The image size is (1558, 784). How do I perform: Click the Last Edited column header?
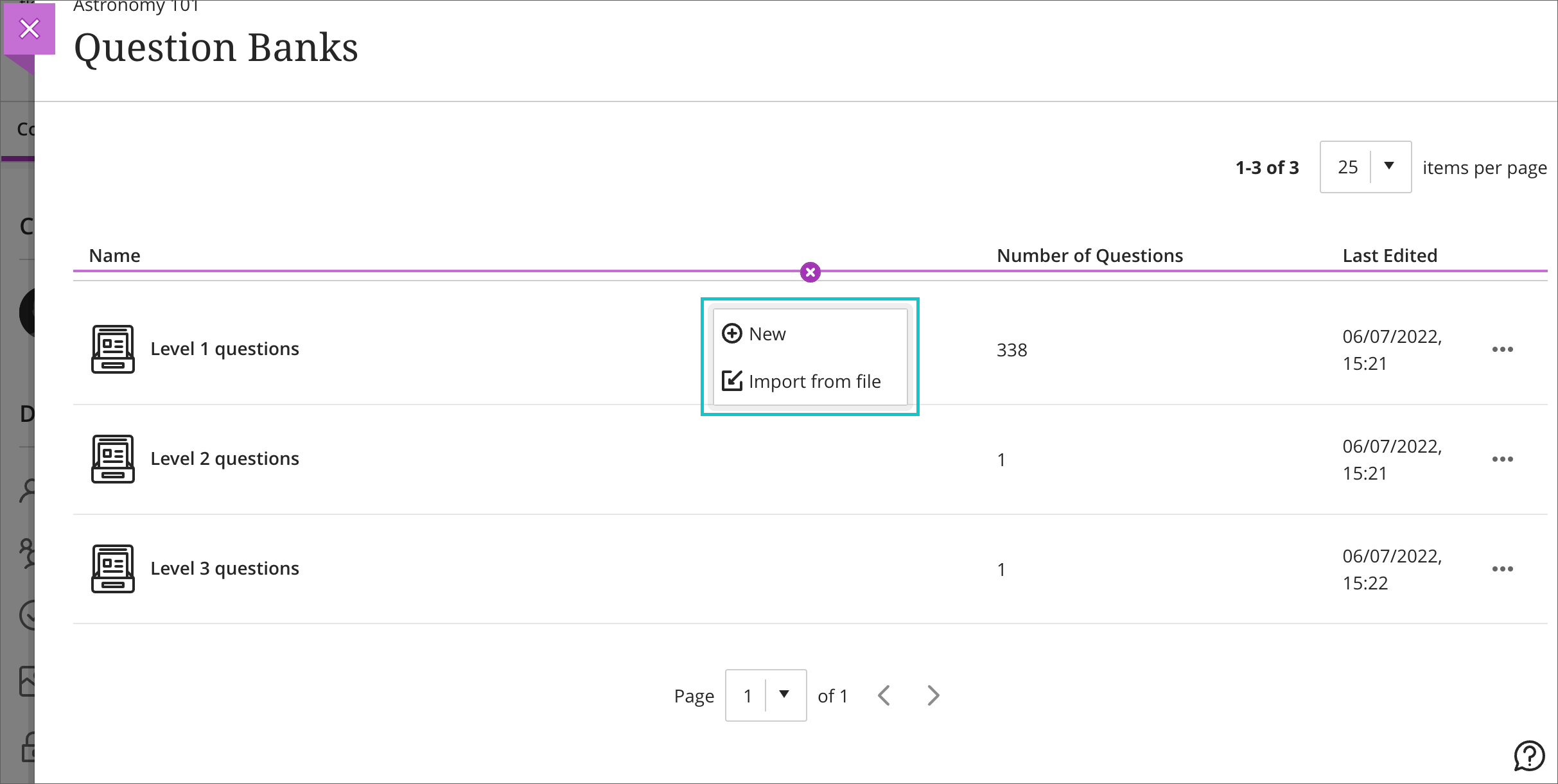(x=1390, y=256)
